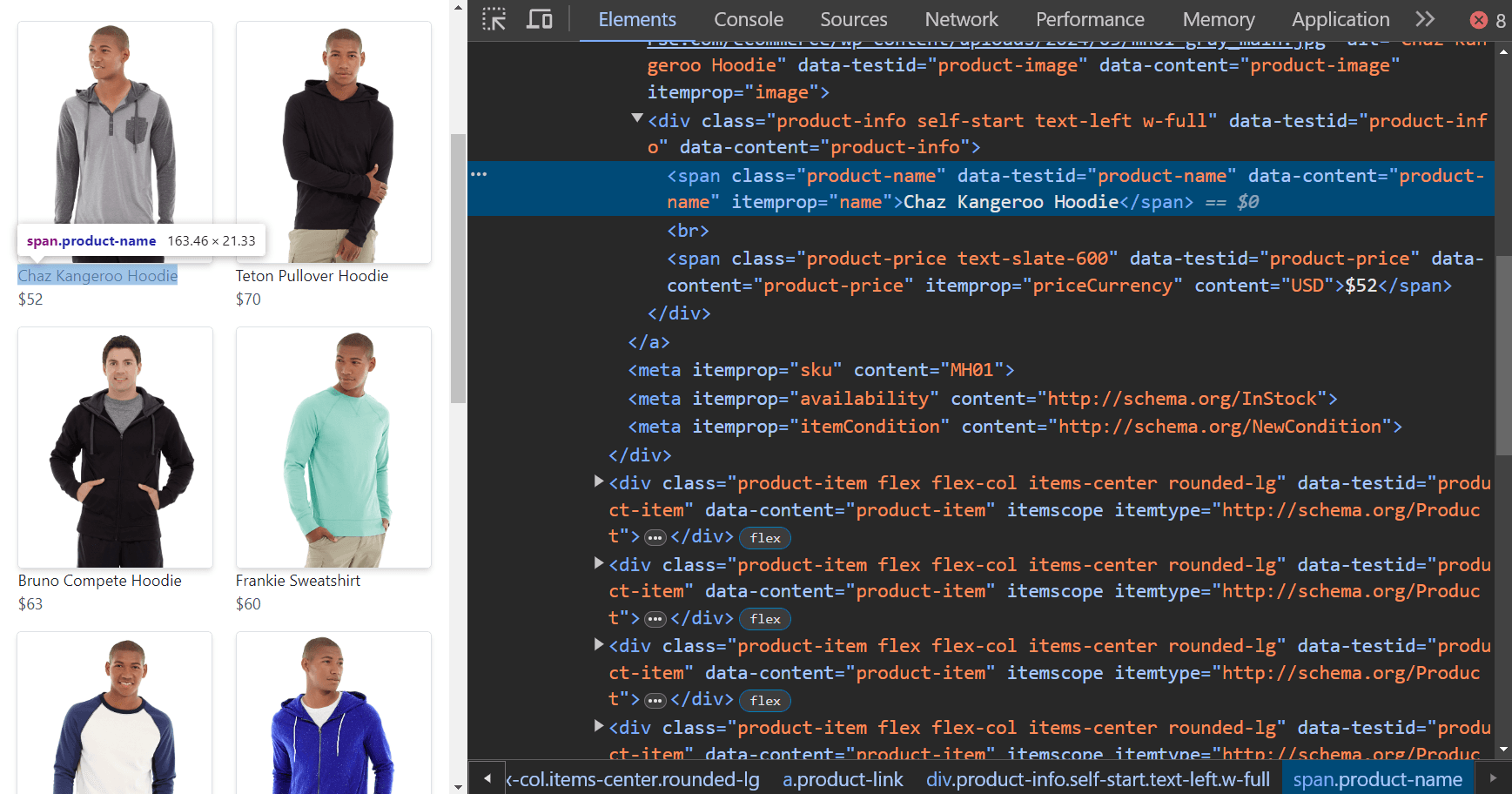Click the $60 price text

tap(248, 604)
